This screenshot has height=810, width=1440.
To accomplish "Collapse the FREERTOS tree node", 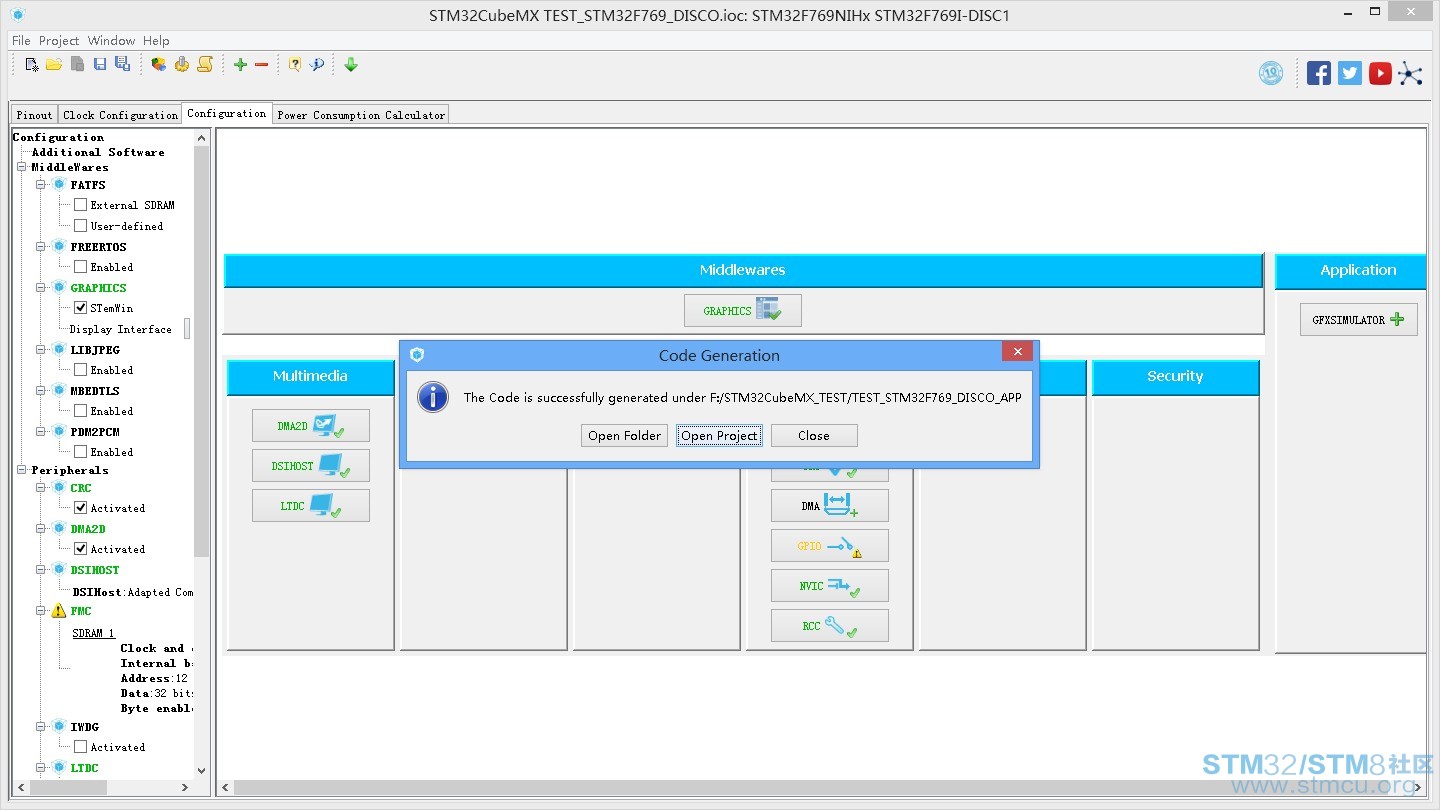I will click(x=41, y=246).
